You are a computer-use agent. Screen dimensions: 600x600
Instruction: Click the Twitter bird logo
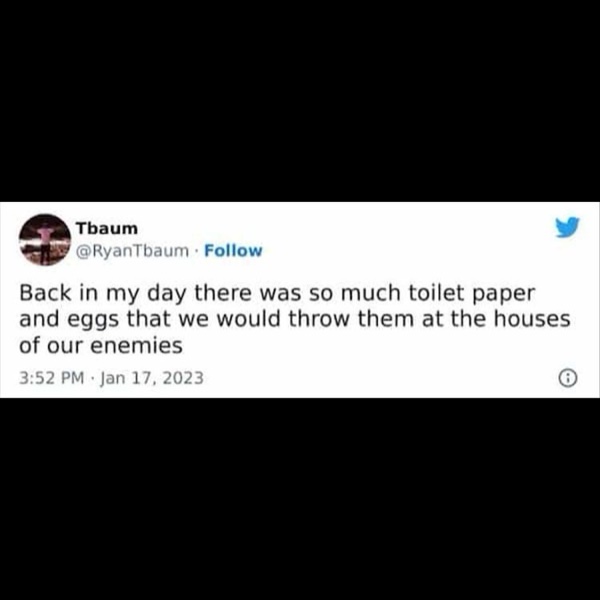click(x=567, y=227)
